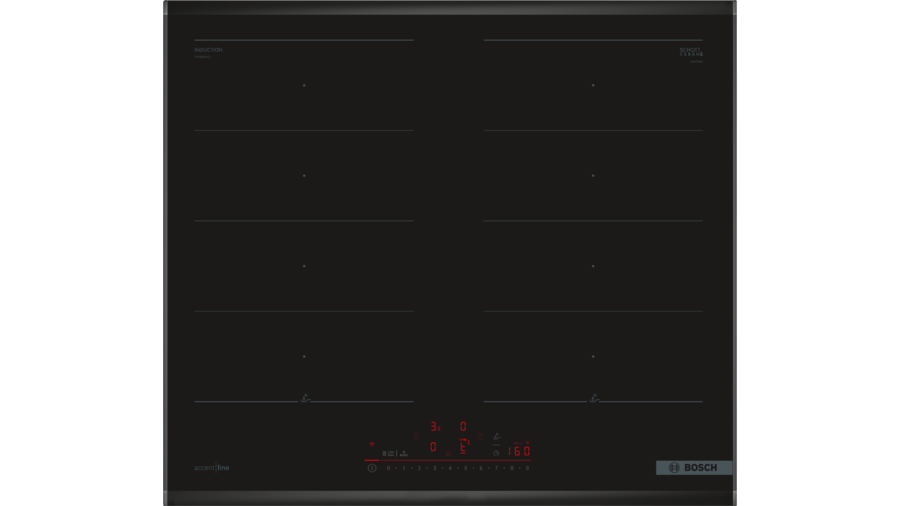Screen dimensions: 900x506
Task: Select the bottom-left zone display showing 0
Action: 433,447
